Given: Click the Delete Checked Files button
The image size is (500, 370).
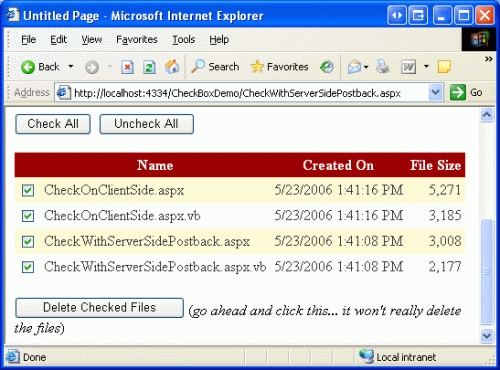Looking at the screenshot, I should [x=99, y=308].
